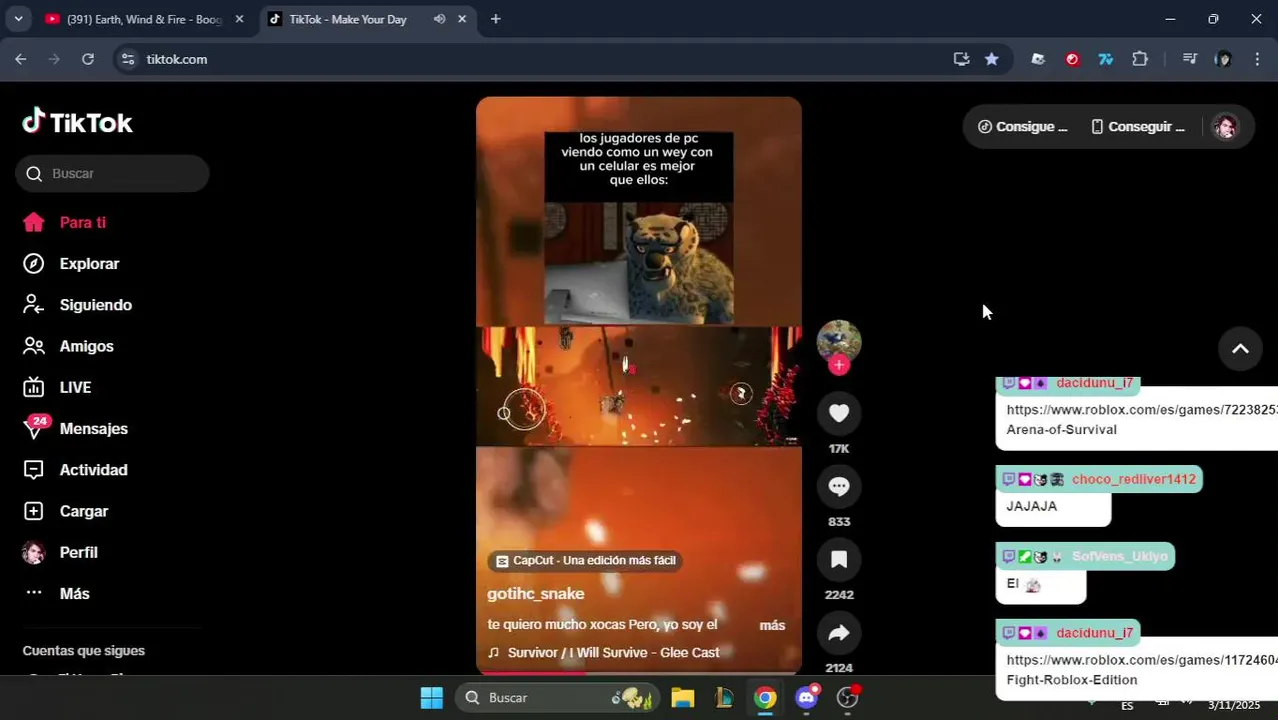The height and width of the screenshot is (720, 1278).
Task: Open Discord from the taskbar
Action: coord(807,698)
